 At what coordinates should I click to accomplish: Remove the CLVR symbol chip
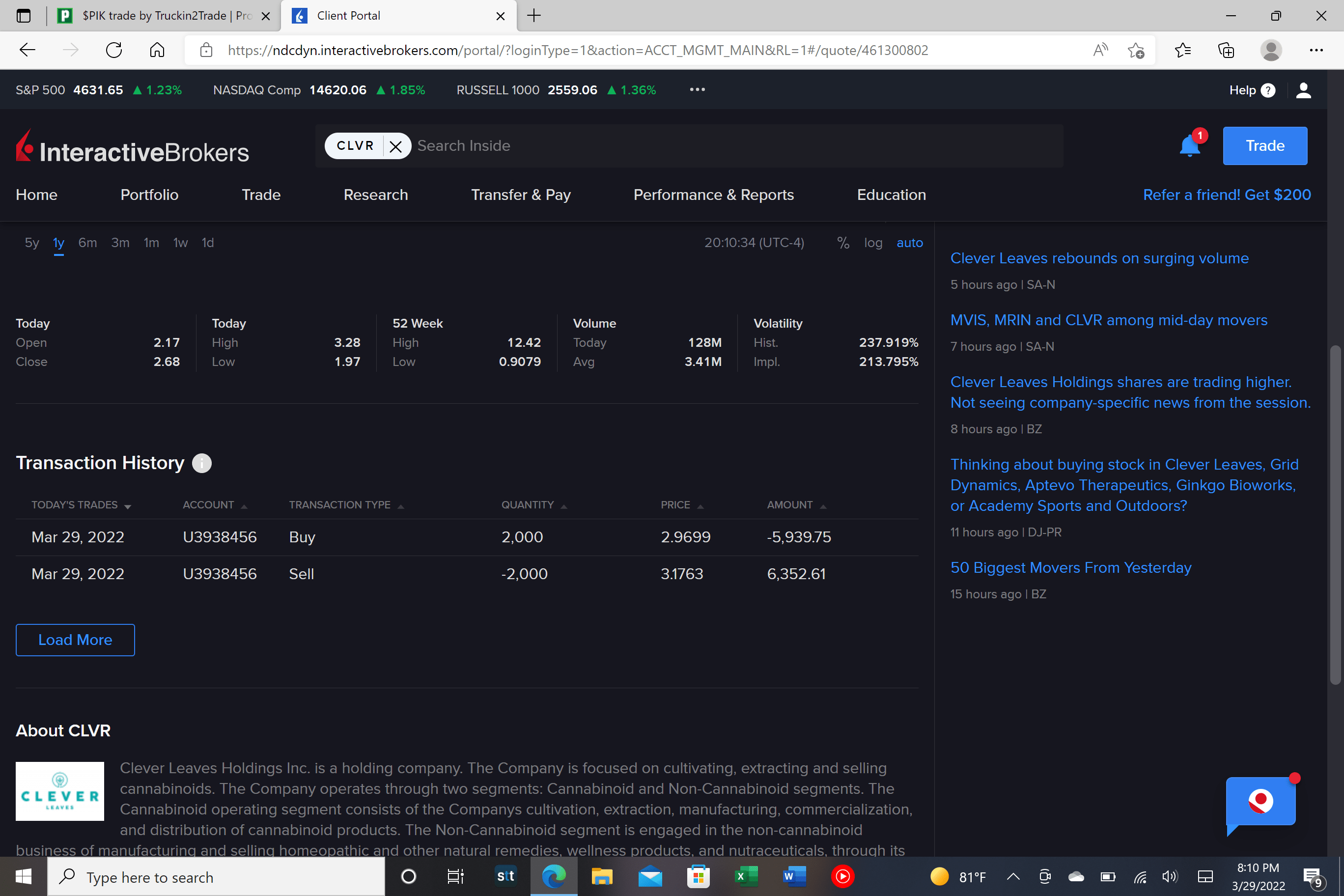pos(395,146)
